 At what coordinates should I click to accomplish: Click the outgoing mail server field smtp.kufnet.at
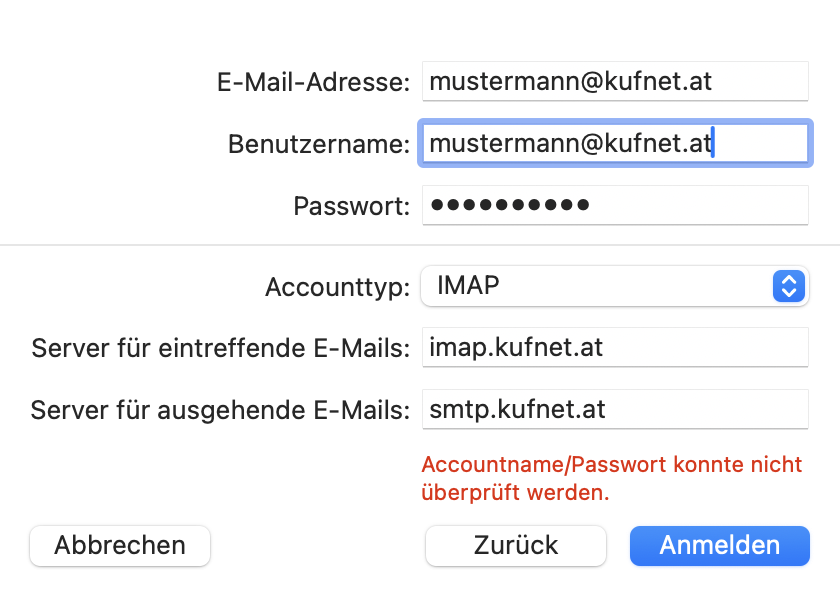coord(614,409)
